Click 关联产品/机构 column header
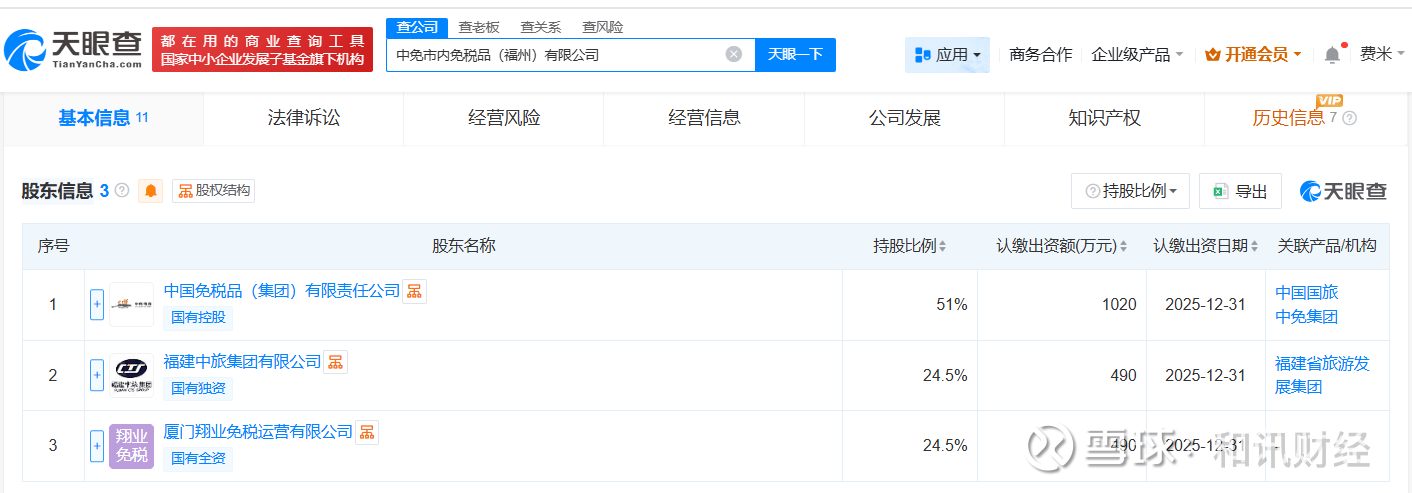Screen dimensions: 1412x493 [x=1326, y=246]
